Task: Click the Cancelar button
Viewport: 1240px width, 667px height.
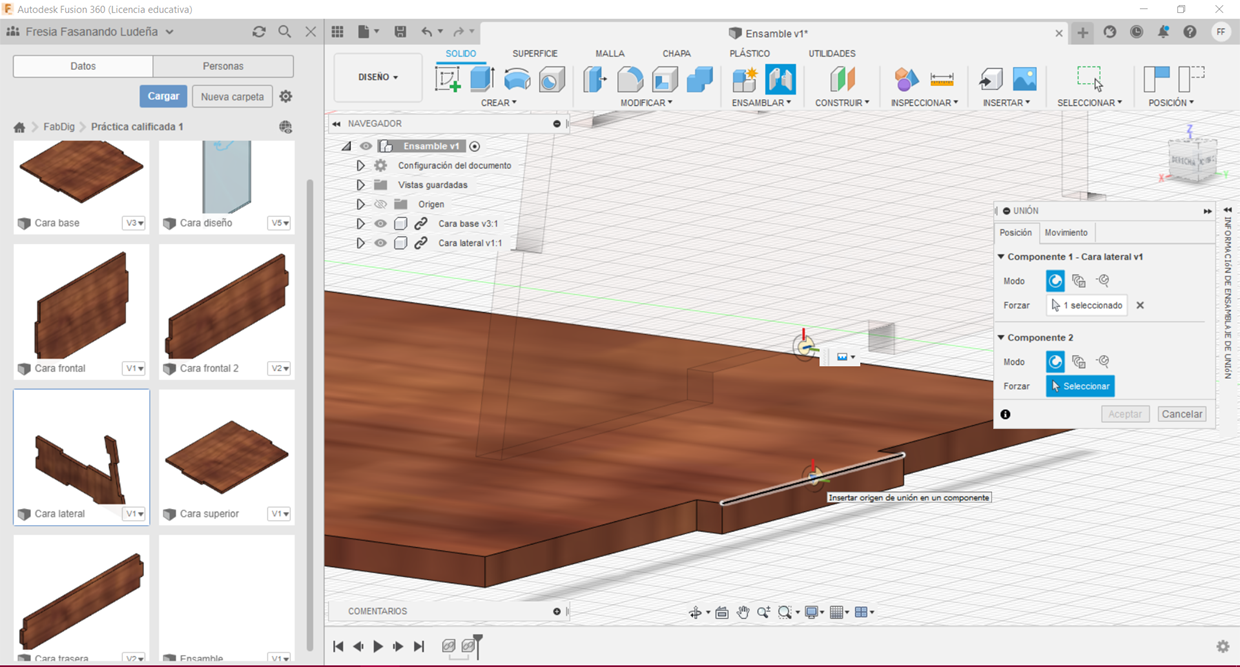Action: [x=1181, y=414]
